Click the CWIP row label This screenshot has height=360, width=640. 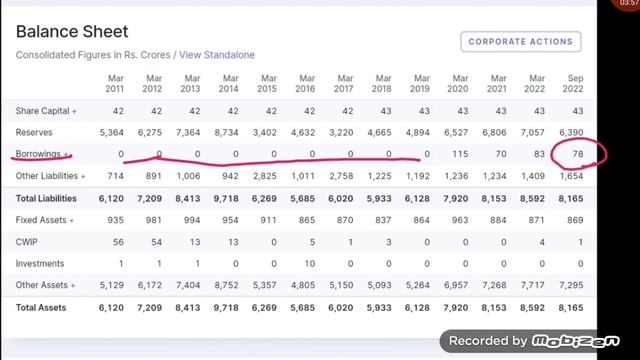(x=27, y=242)
